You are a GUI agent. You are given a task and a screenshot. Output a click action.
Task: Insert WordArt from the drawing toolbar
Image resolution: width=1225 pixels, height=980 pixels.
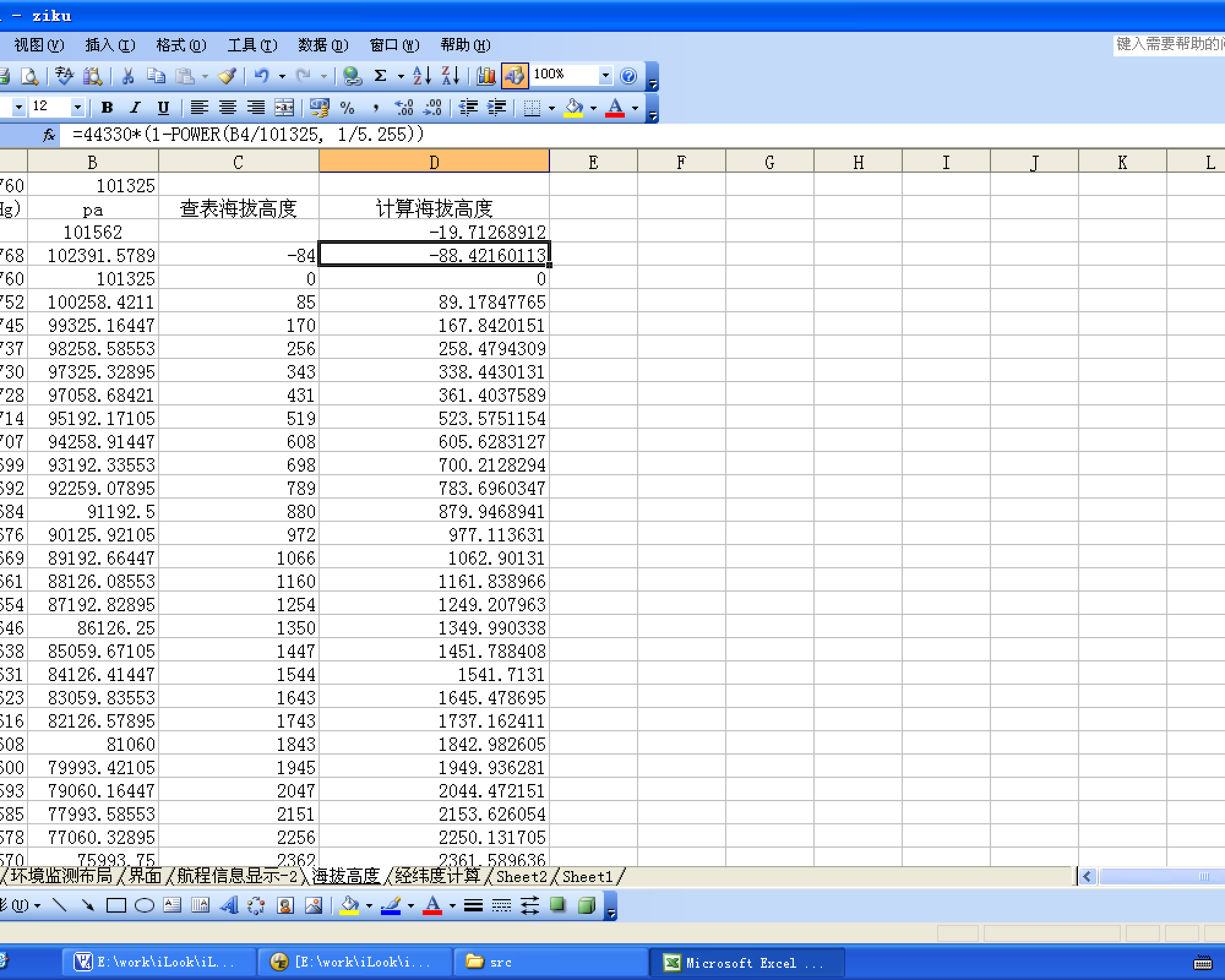click(228, 905)
